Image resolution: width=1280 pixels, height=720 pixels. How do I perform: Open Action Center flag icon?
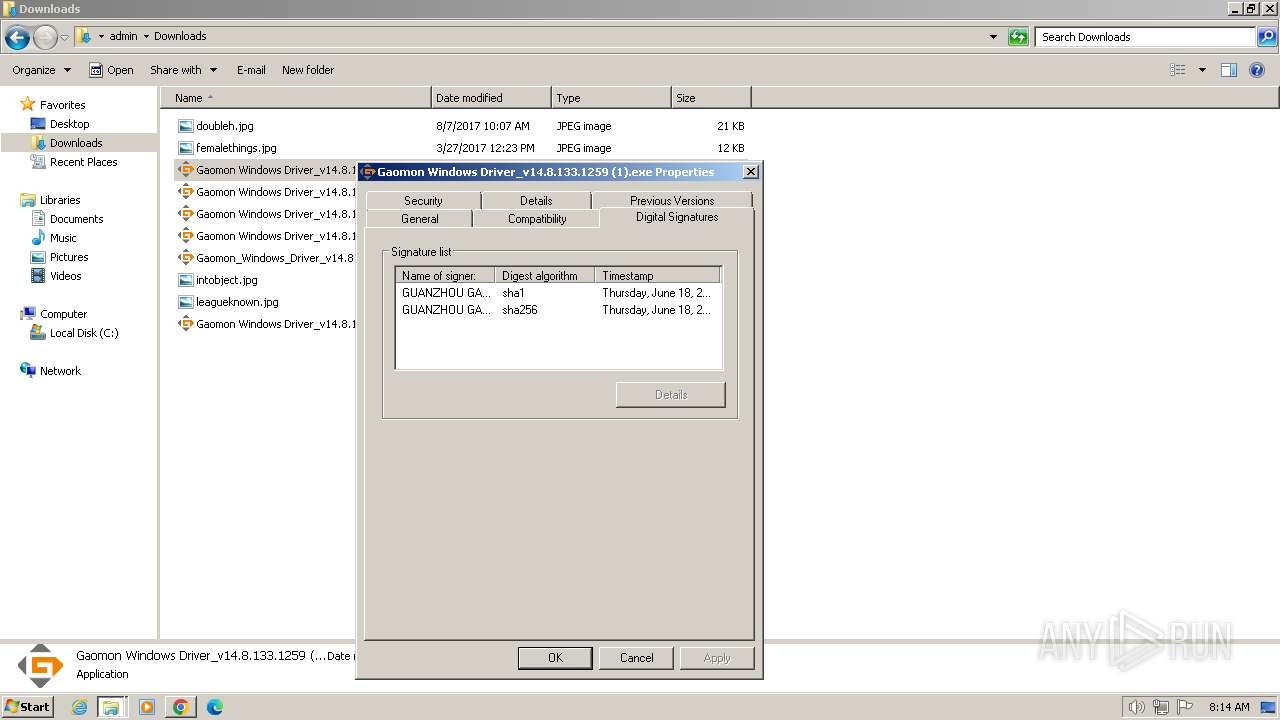pos(1185,707)
